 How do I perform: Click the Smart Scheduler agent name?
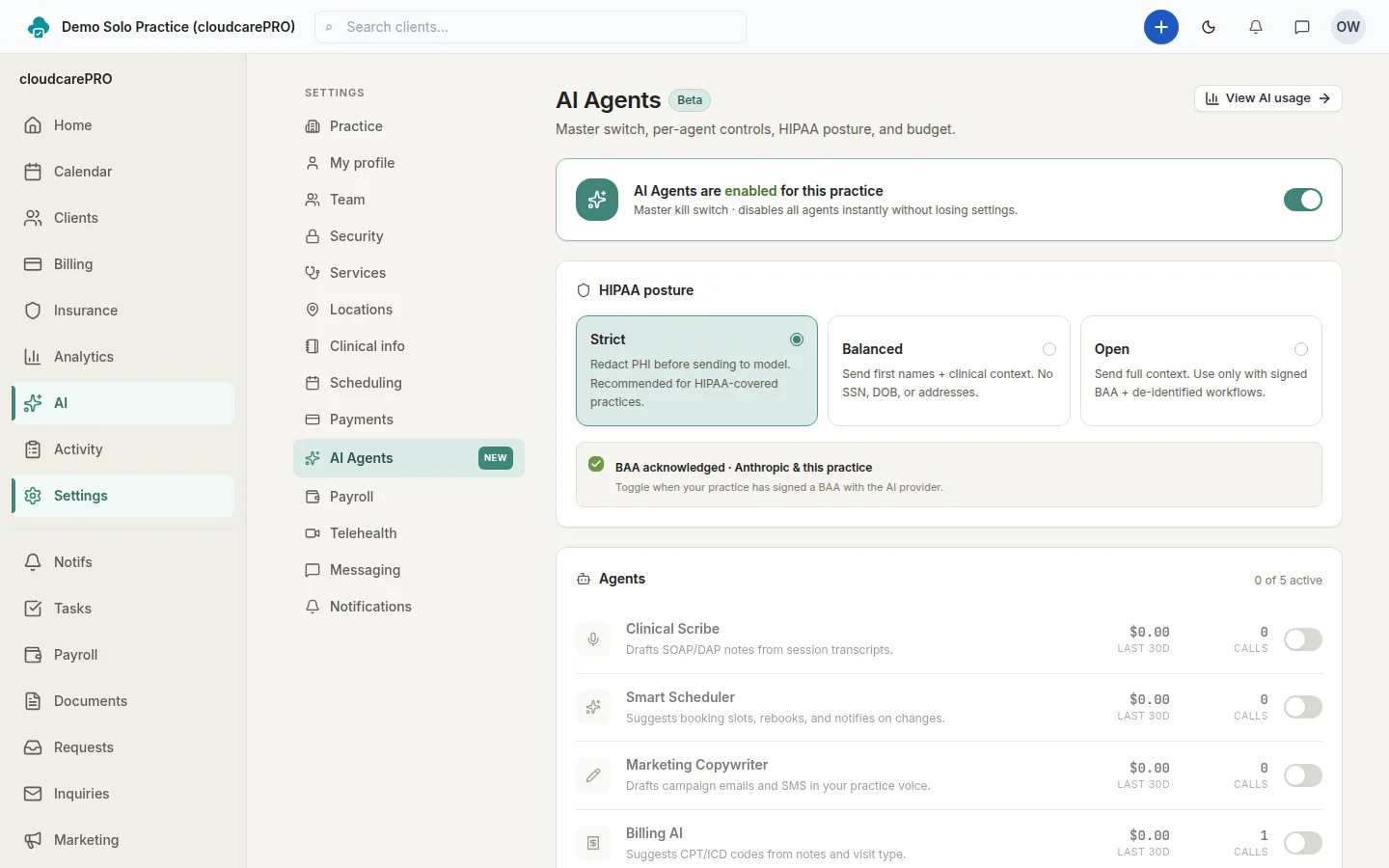tap(680, 697)
